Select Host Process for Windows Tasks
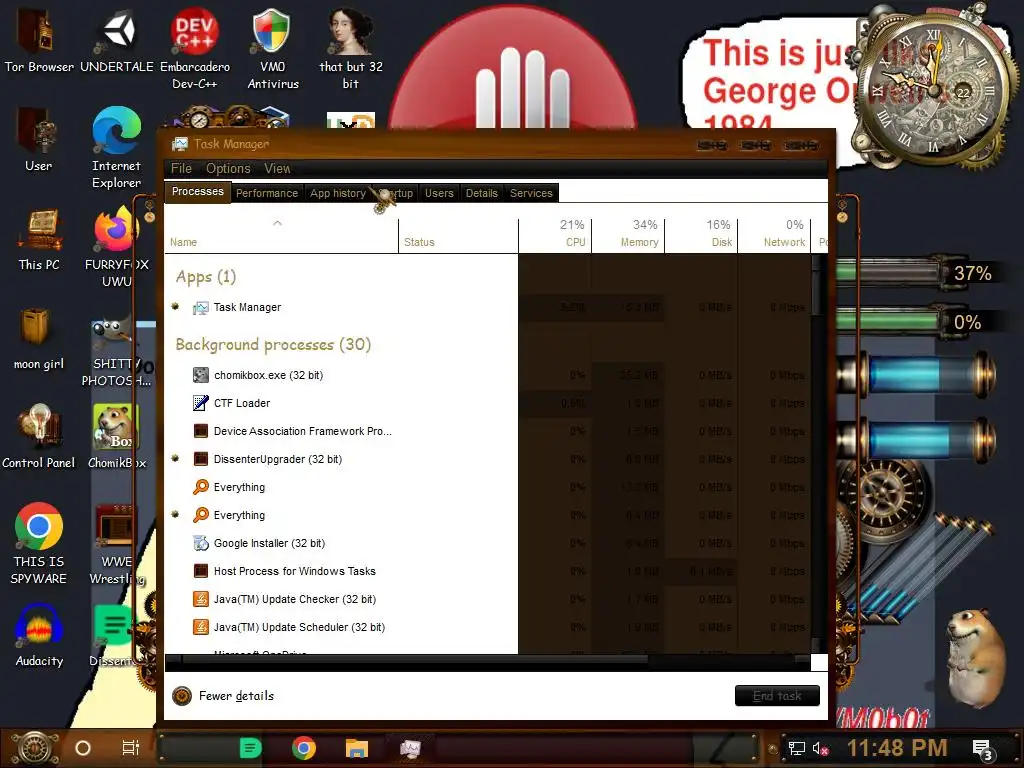This screenshot has width=1024, height=768. click(487, 571)
